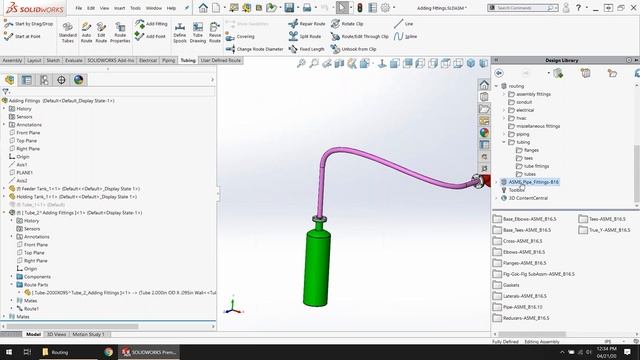The image size is (640, 360).
Task: Expand Holding Tank_1 component
Action: click(4, 197)
